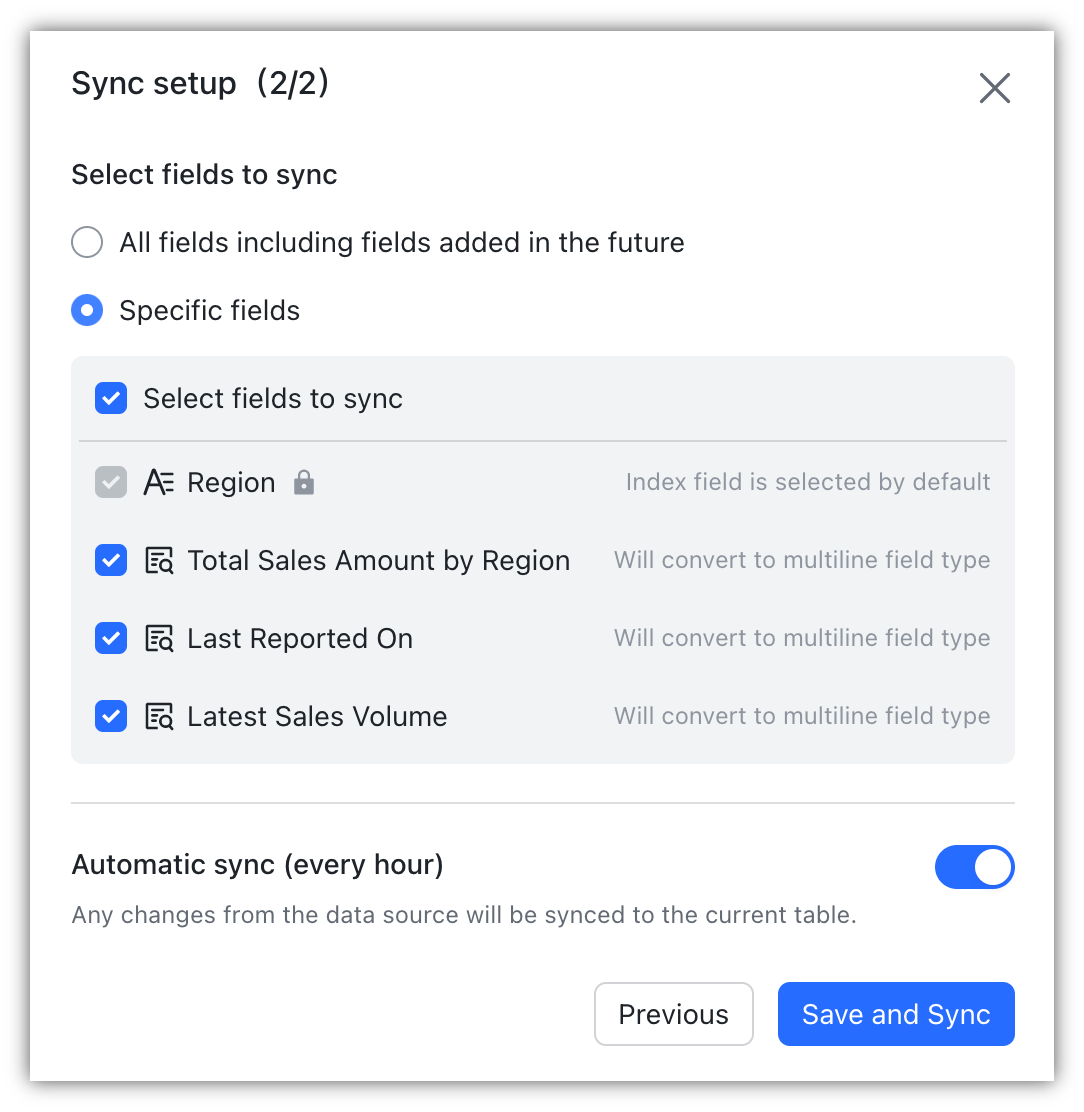Click the text field icon beside Region
The image size is (1084, 1112).
[159, 483]
